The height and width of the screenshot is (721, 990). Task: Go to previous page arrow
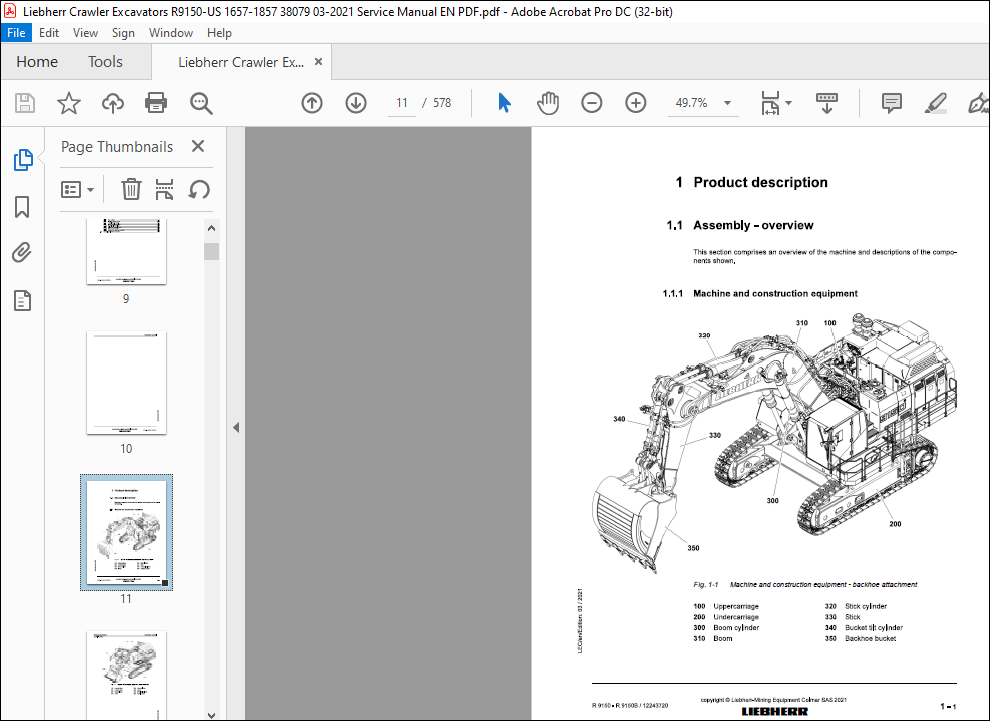click(x=312, y=103)
